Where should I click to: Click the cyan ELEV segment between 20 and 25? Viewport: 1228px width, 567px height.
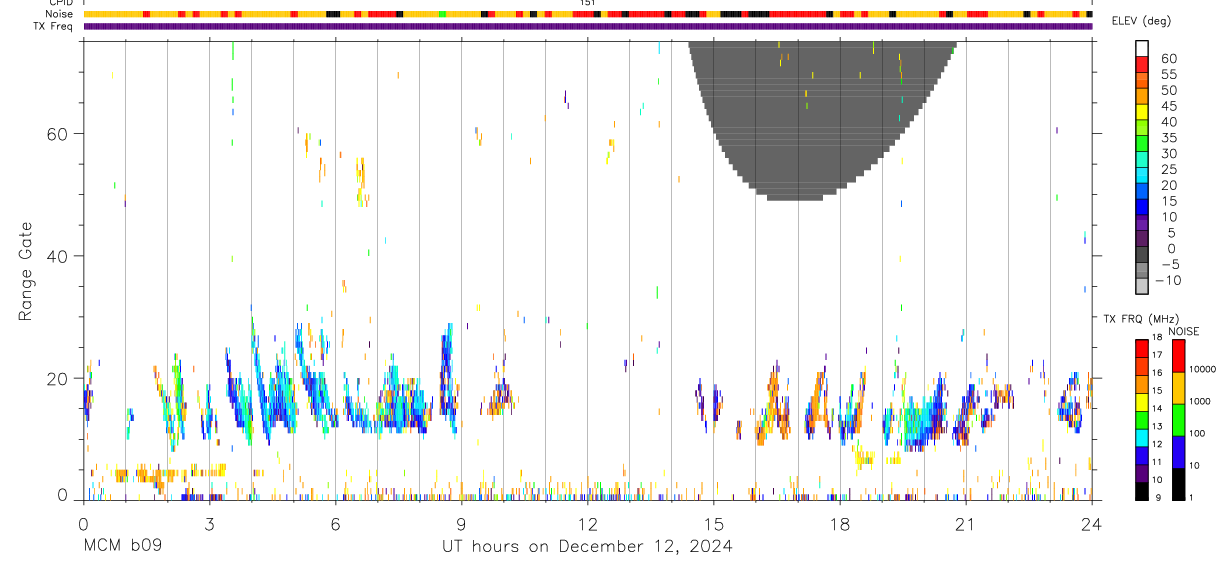(1142, 175)
